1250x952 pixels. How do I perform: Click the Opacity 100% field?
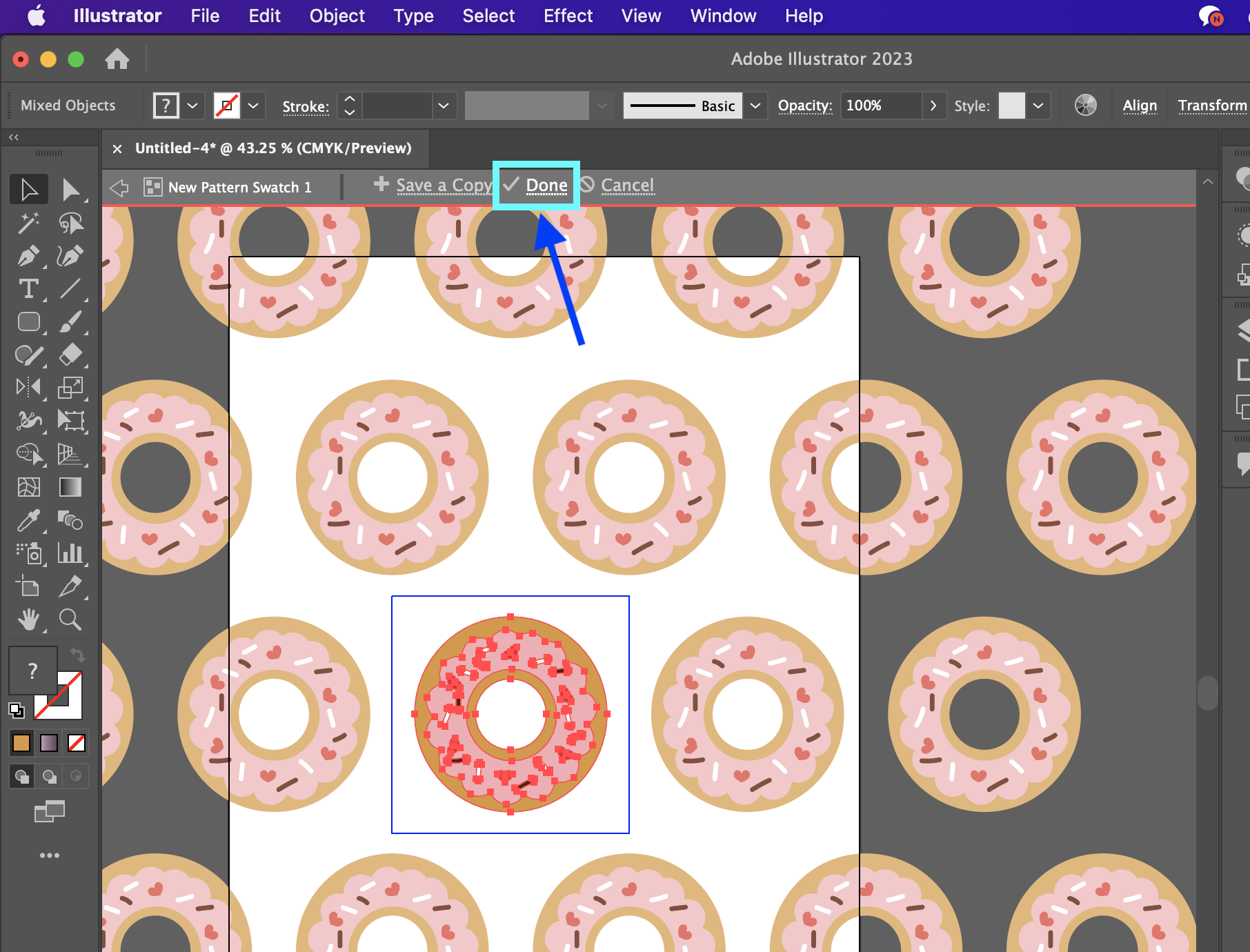coord(881,106)
